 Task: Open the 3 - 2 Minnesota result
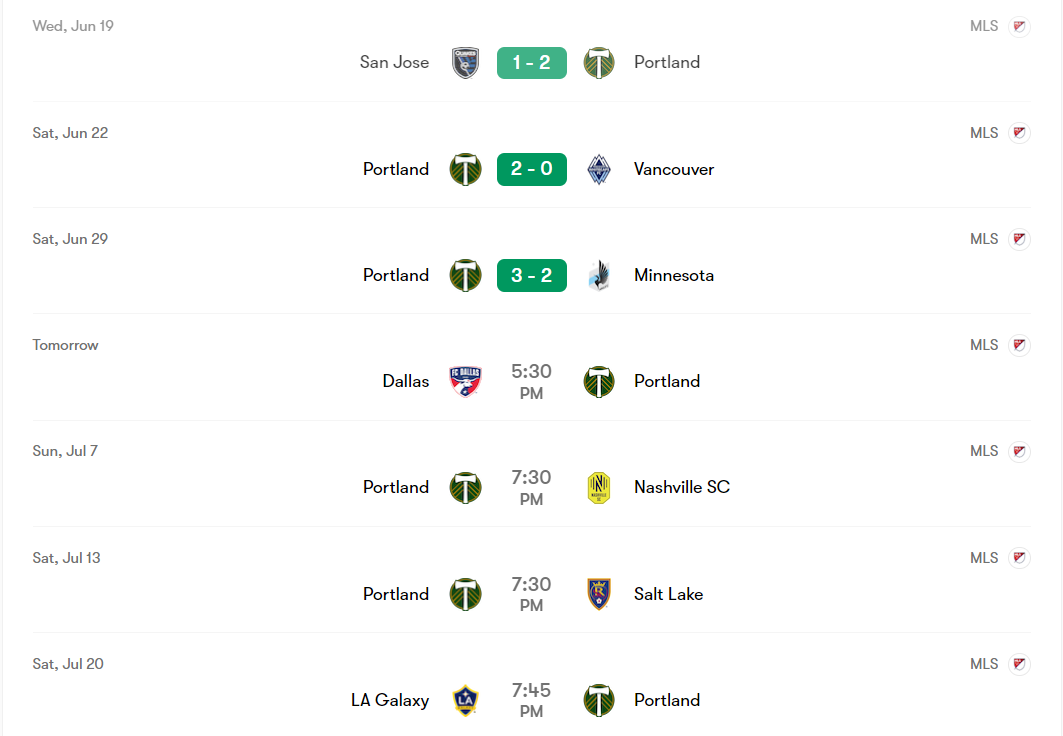pyautogui.click(x=531, y=275)
